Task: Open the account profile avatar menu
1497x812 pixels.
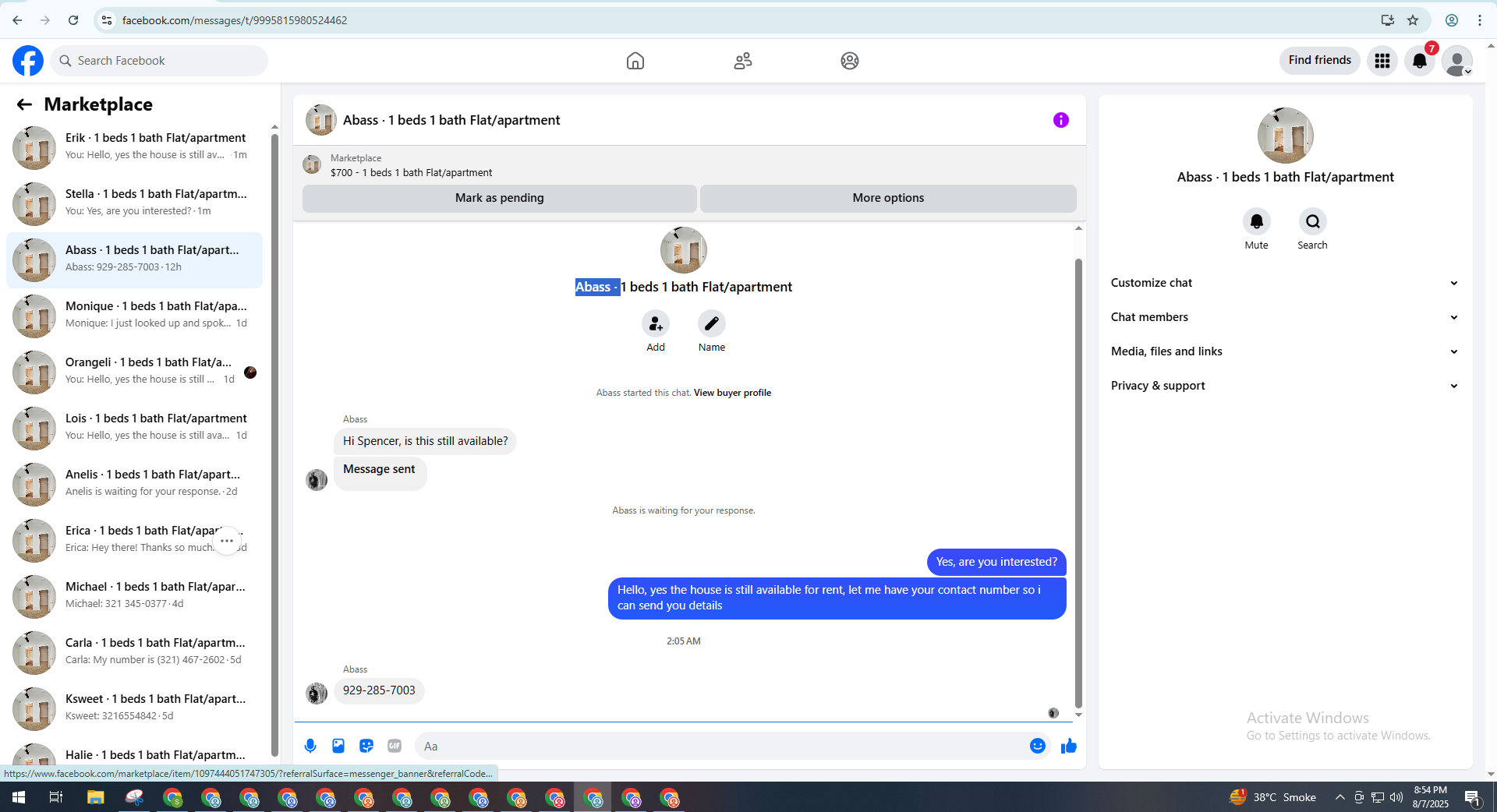Action: (1457, 61)
